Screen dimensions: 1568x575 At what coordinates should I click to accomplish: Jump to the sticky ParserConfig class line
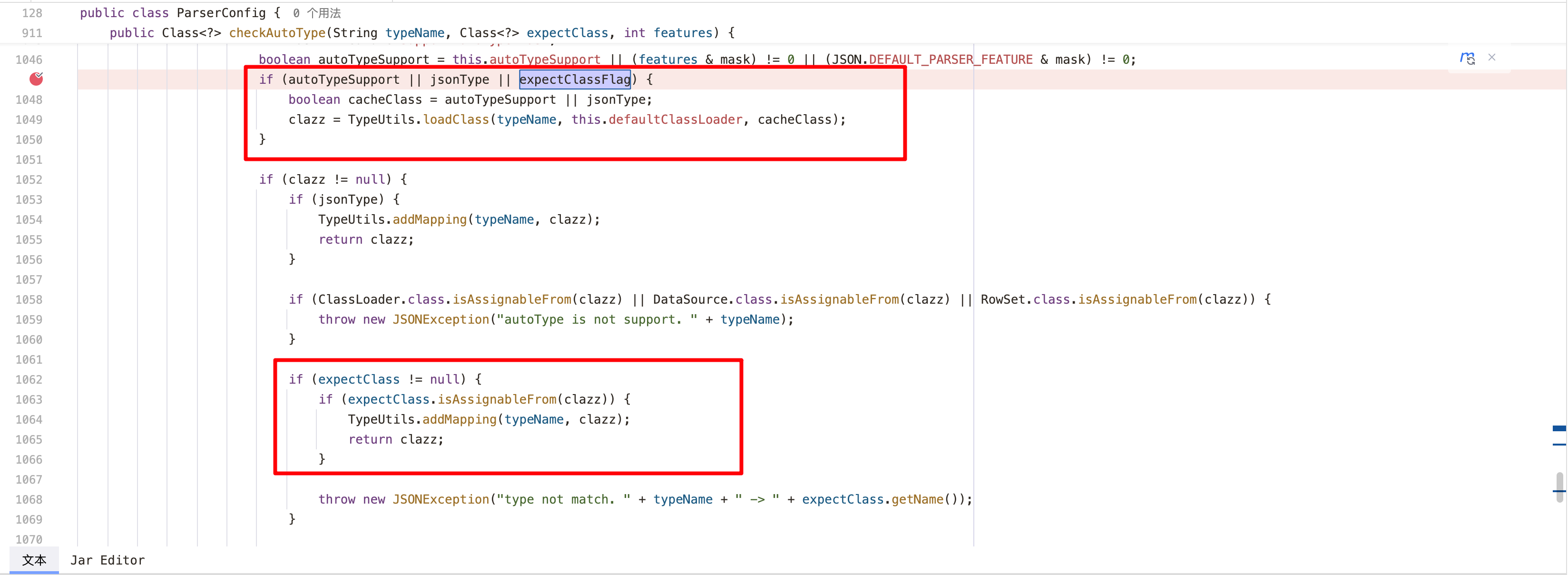click(x=222, y=13)
